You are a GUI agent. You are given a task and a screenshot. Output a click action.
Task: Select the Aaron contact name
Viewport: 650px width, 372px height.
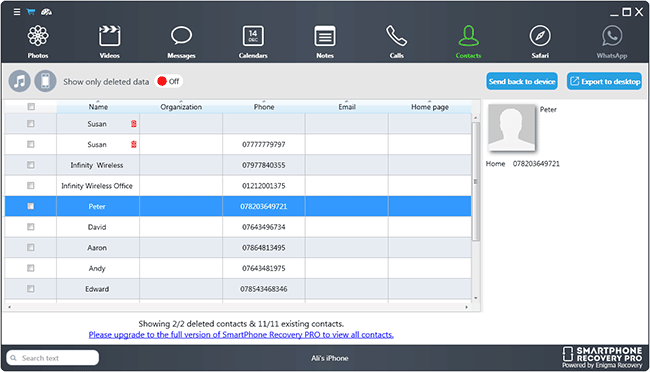tap(97, 248)
